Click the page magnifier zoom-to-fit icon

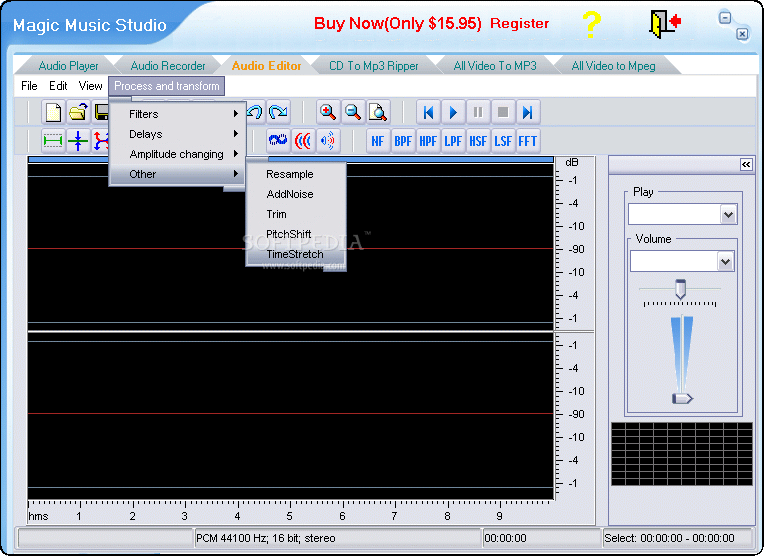click(x=378, y=112)
